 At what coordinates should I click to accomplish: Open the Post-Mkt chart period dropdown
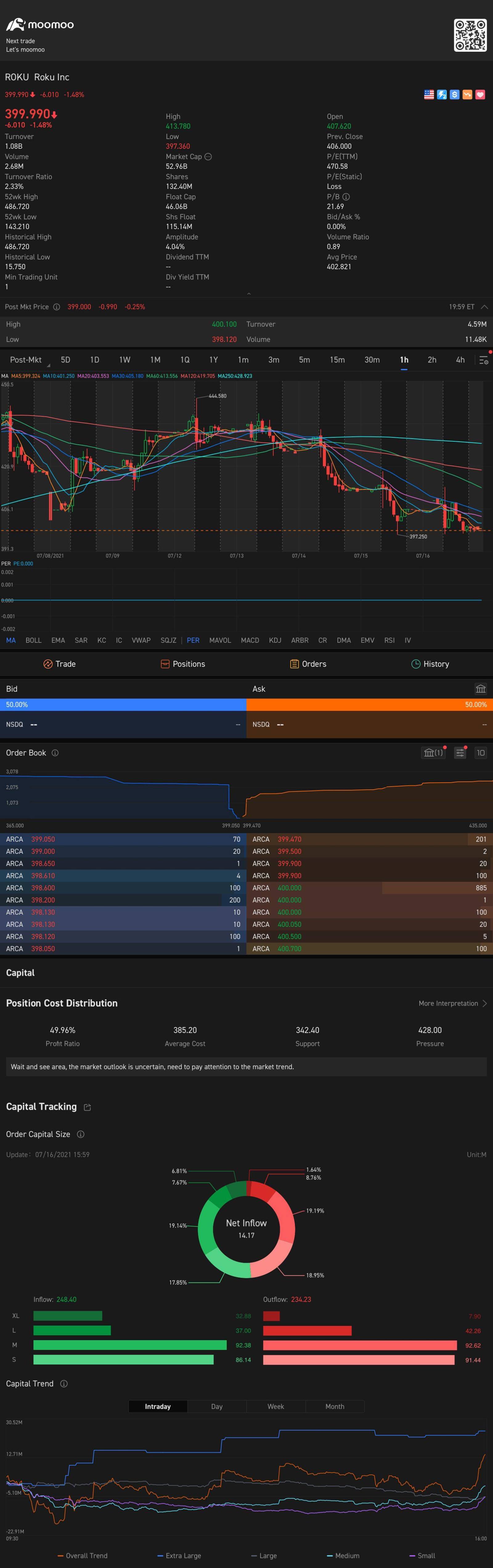29,360
